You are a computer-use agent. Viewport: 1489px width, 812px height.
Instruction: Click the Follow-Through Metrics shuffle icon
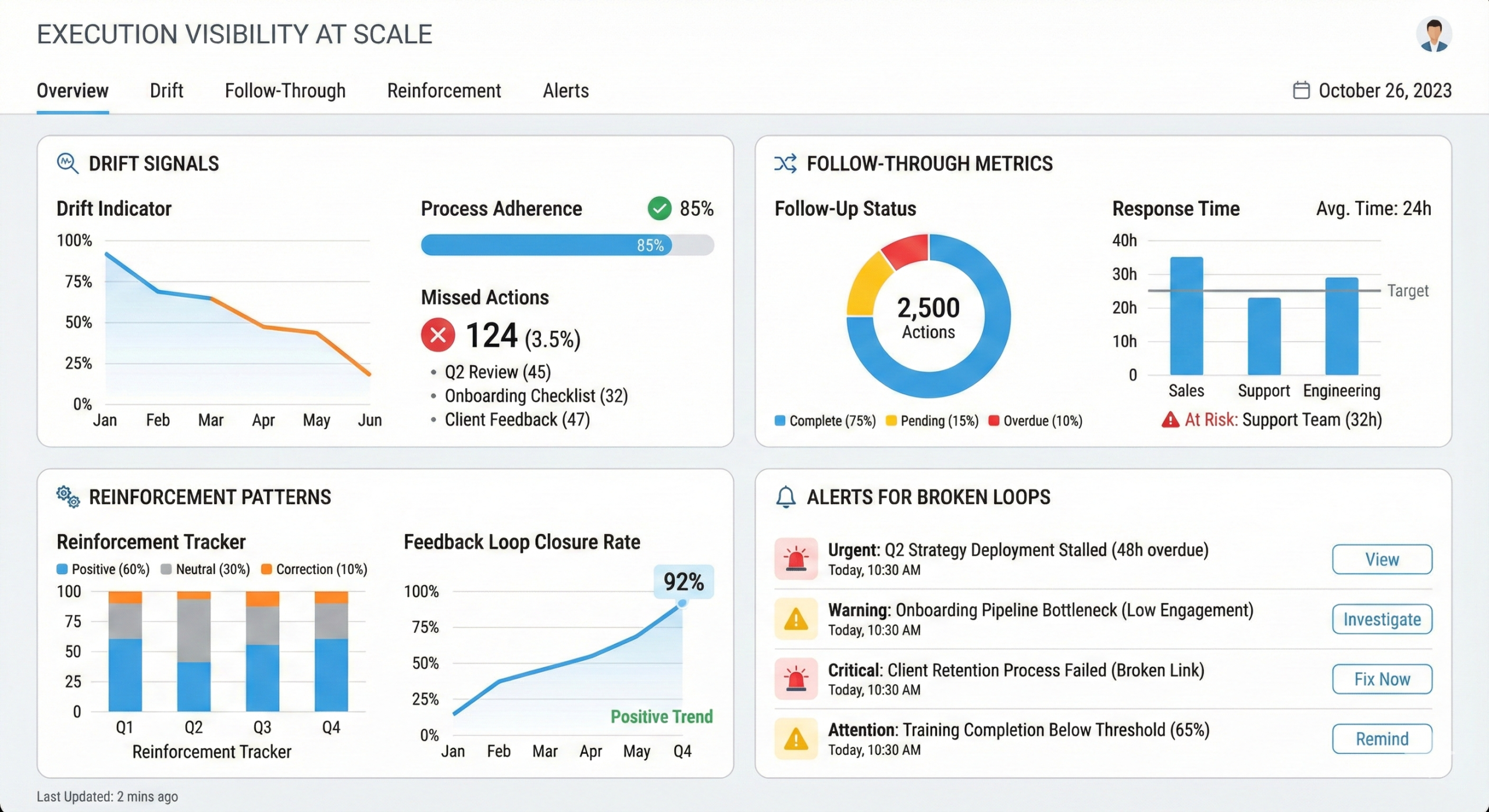pyautogui.click(x=786, y=163)
